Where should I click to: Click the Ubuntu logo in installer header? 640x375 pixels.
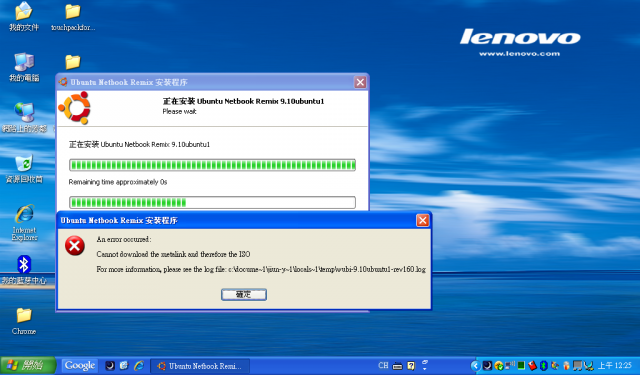coord(74,108)
